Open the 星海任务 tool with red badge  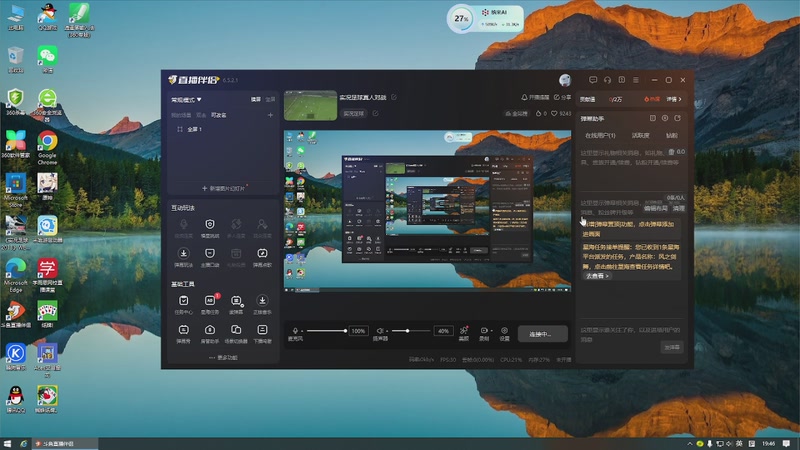(210, 304)
